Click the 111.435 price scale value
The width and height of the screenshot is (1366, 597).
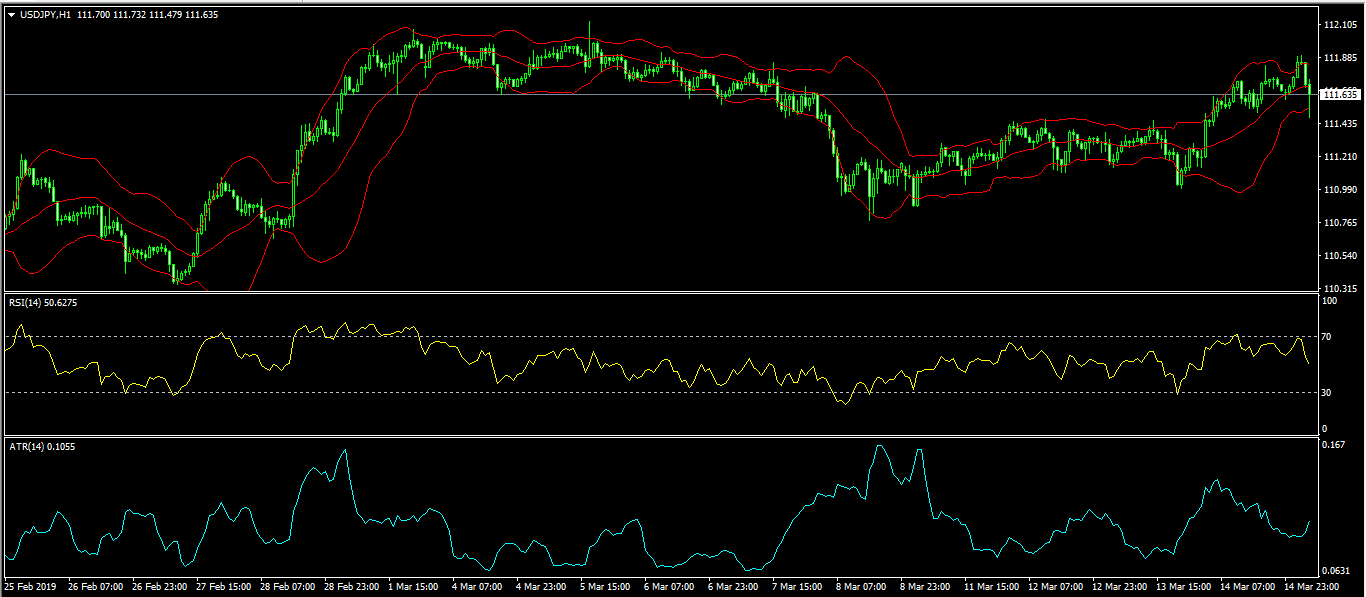1339,124
